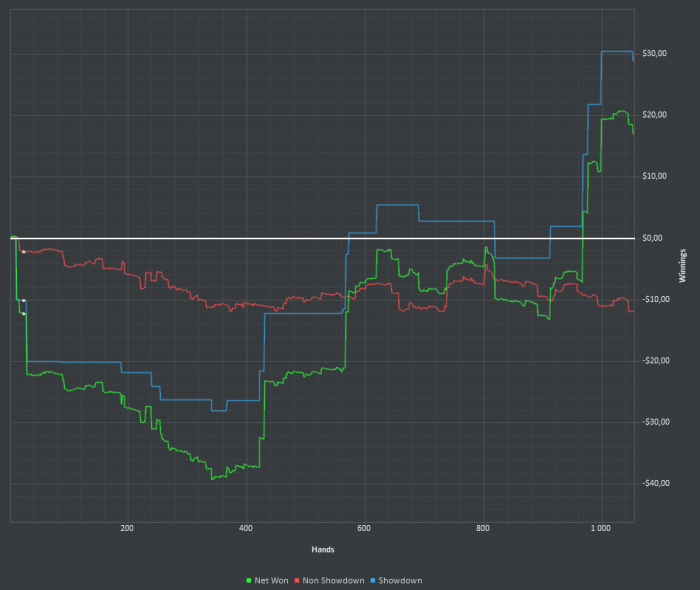Click the green Net Won legend swatch
The height and width of the screenshot is (590, 700).
point(249,581)
